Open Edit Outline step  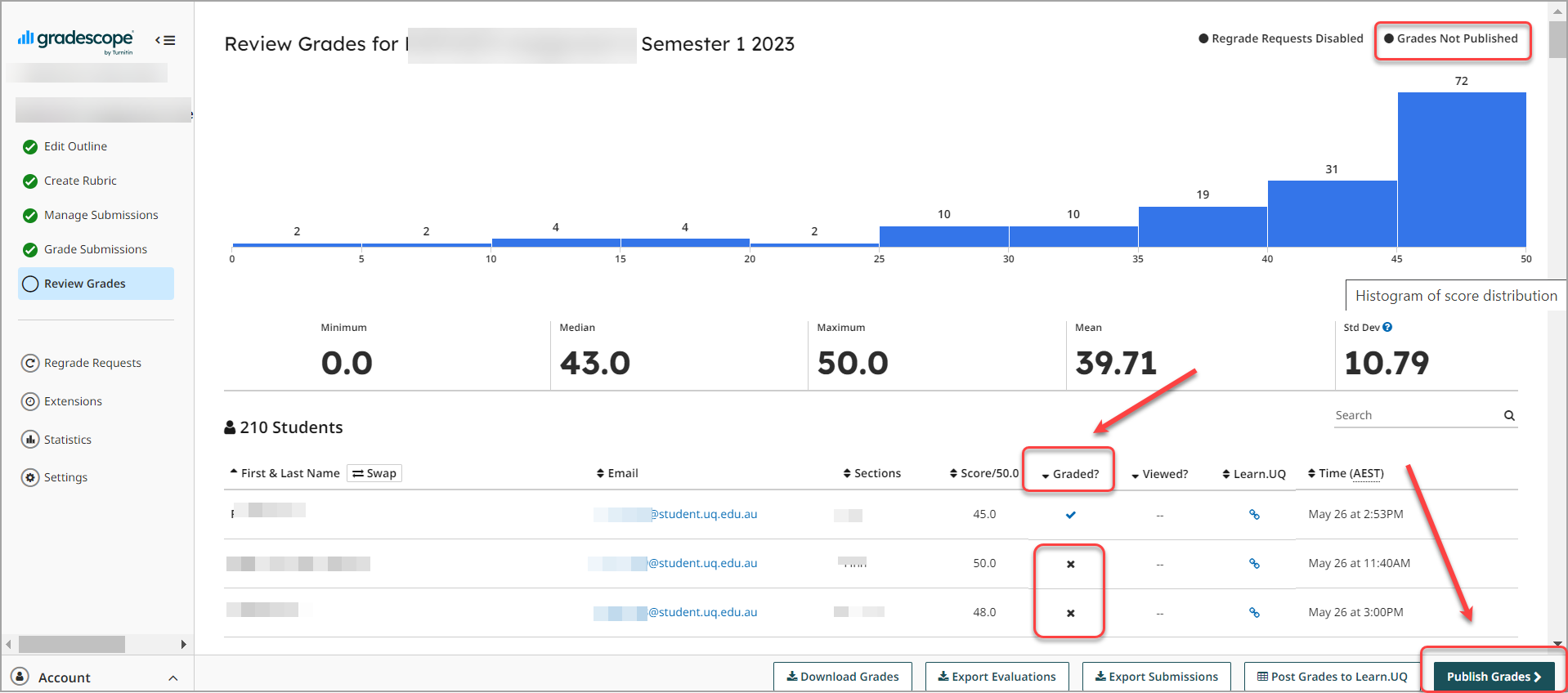pos(75,146)
